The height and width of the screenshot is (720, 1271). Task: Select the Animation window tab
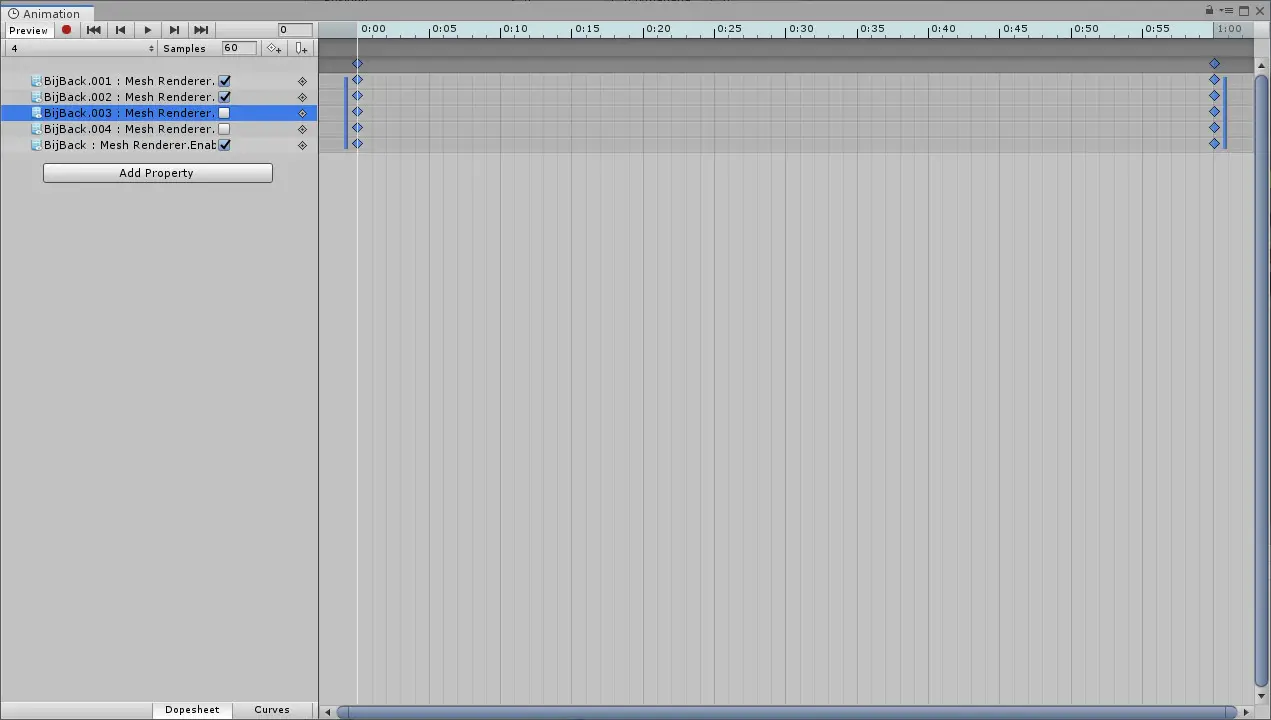pyautogui.click(x=47, y=13)
